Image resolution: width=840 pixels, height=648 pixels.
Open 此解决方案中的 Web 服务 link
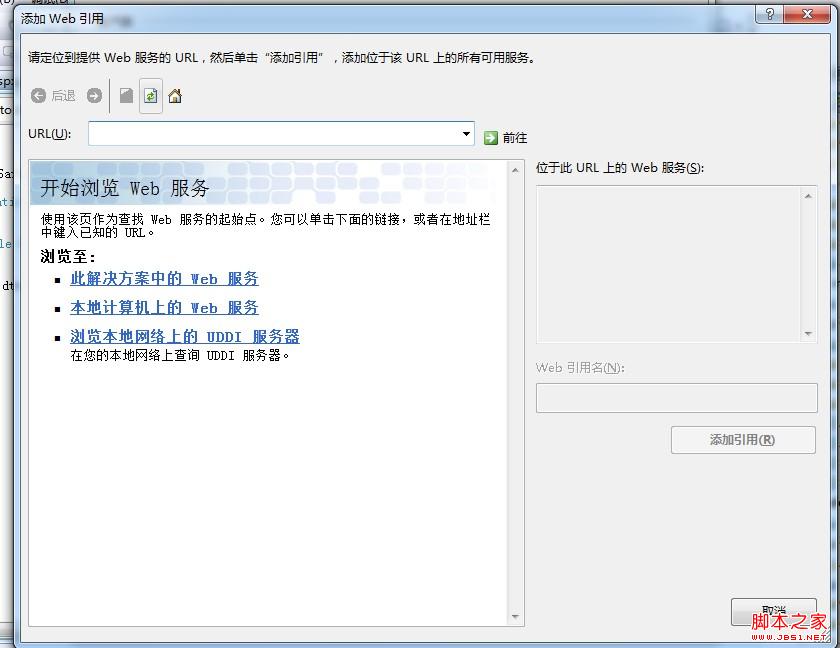(x=164, y=279)
